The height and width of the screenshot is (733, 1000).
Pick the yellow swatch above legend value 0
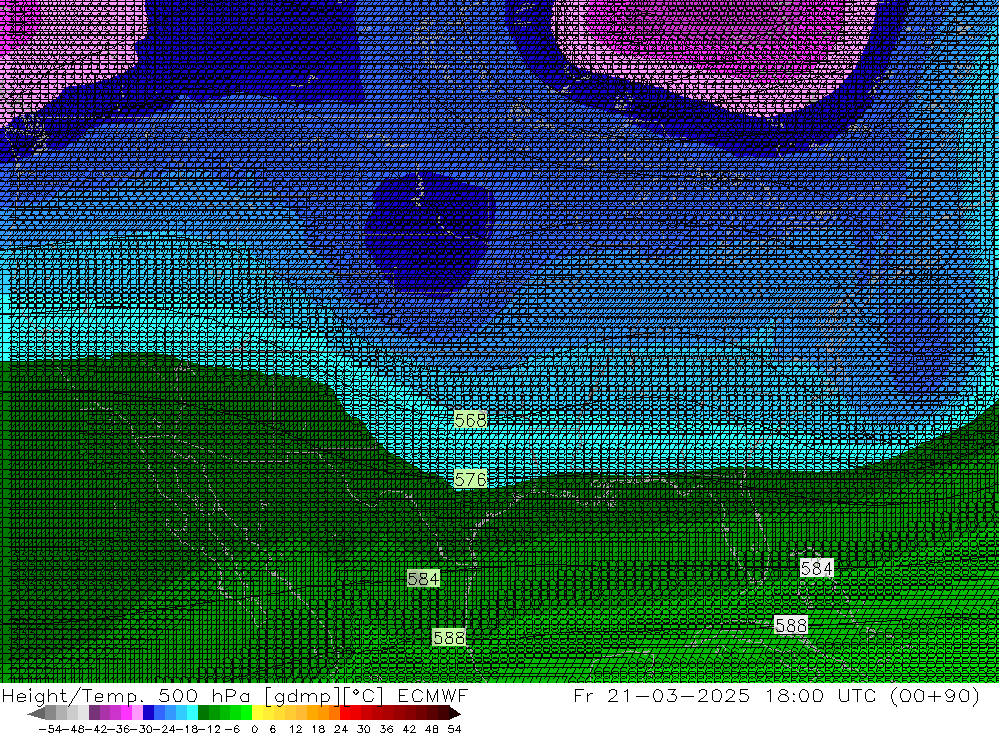(x=257, y=713)
